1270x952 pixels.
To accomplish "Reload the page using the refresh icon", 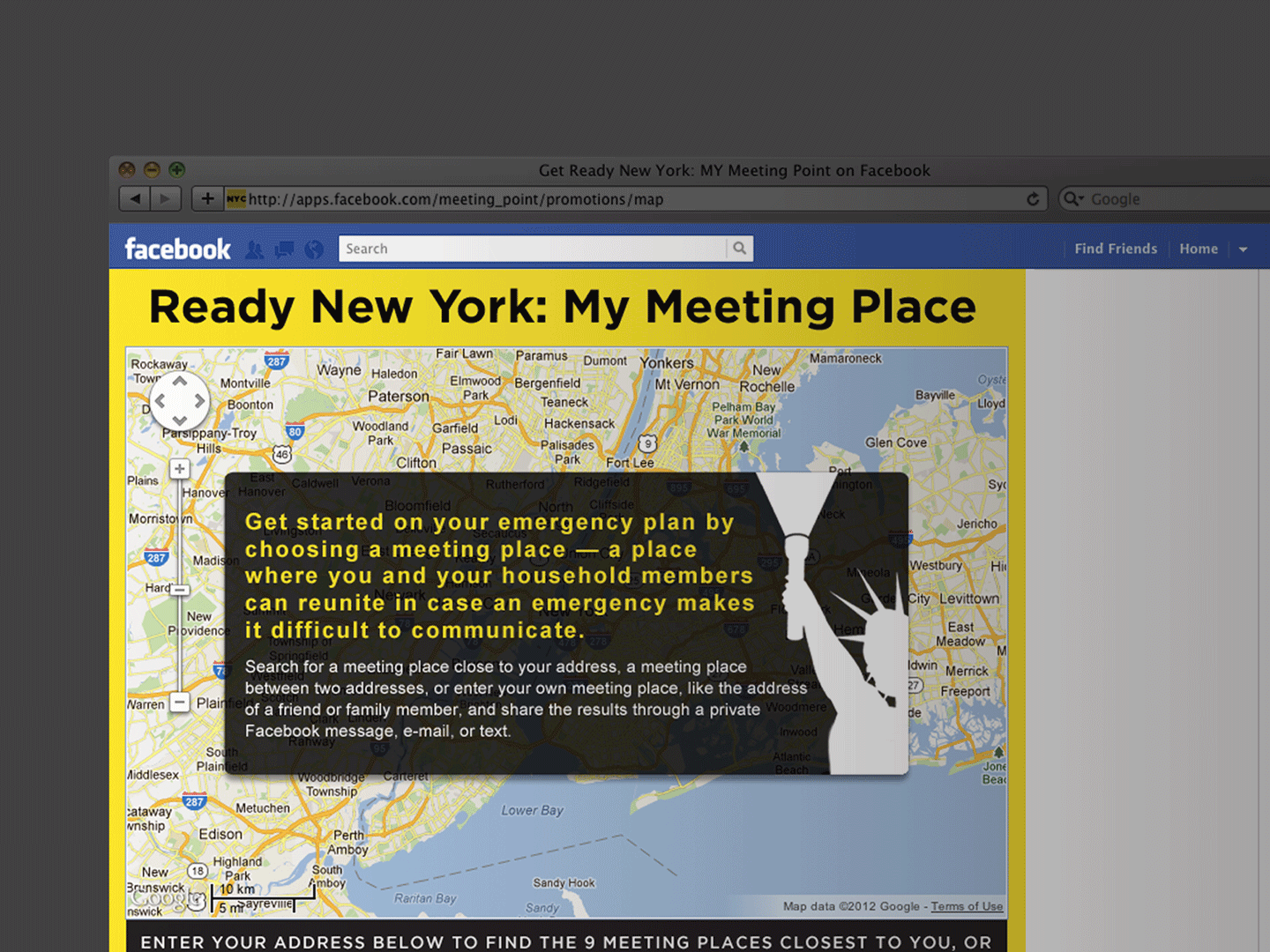I will click(x=1033, y=199).
